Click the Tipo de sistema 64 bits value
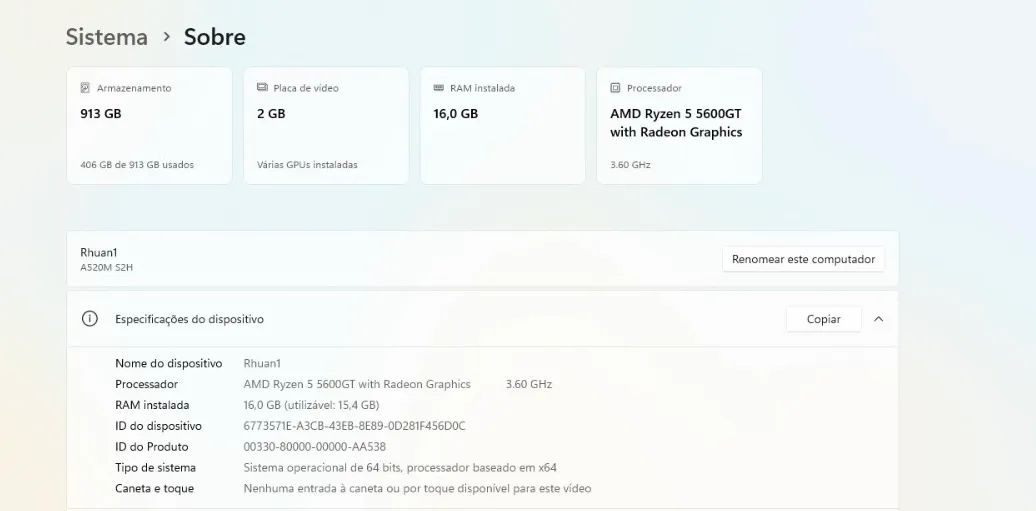Image resolution: width=1036 pixels, height=511 pixels. click(x=400, y=468)
